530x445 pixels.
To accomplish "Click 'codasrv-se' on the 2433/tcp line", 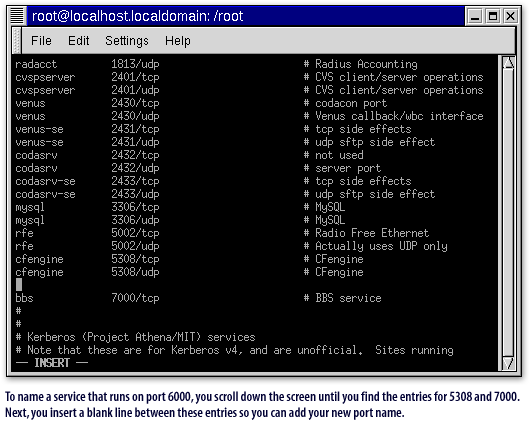I will 45,181.
